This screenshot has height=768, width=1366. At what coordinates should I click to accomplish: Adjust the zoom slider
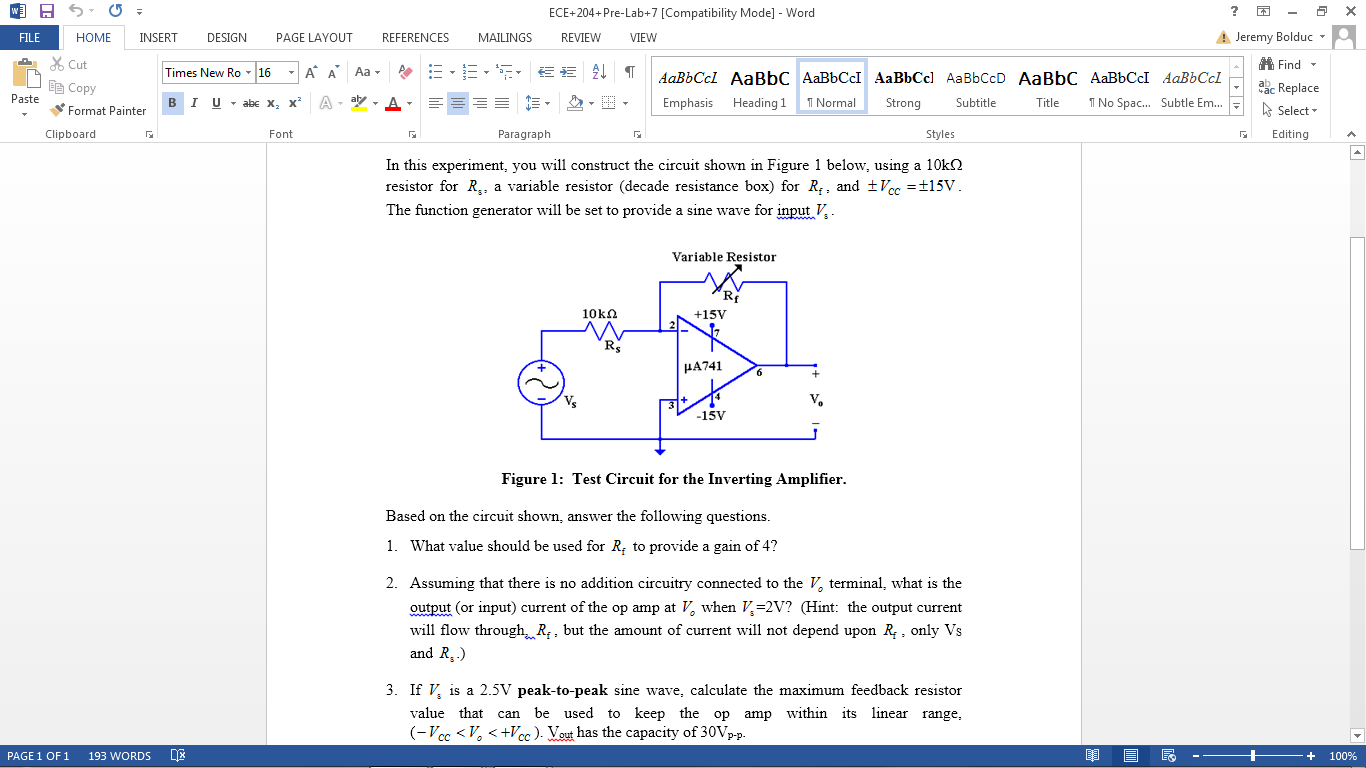[1253, 756]
